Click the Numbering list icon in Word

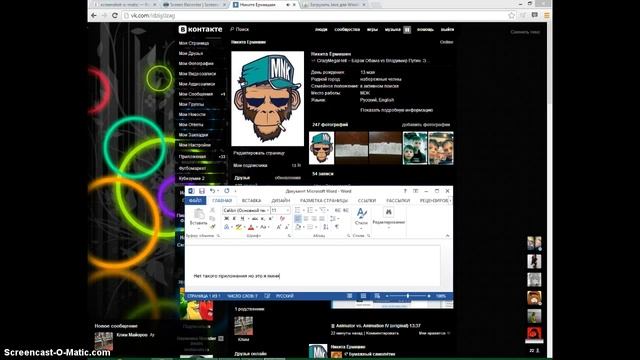310,210
